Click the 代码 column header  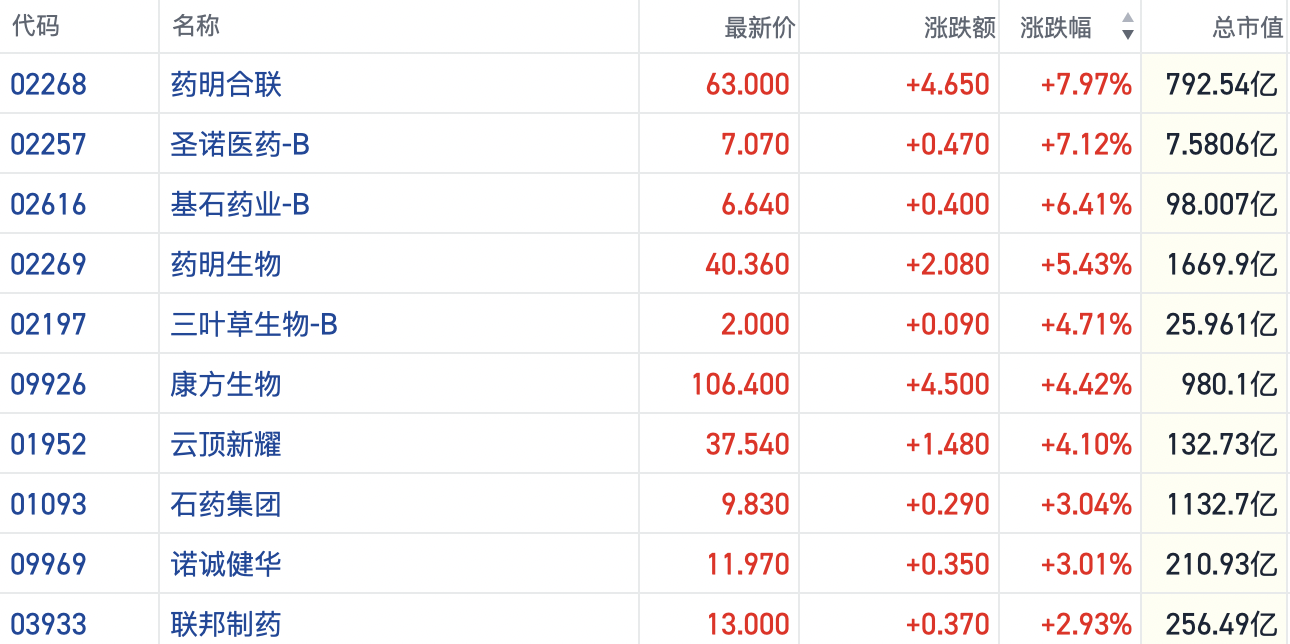click(35, 27)
